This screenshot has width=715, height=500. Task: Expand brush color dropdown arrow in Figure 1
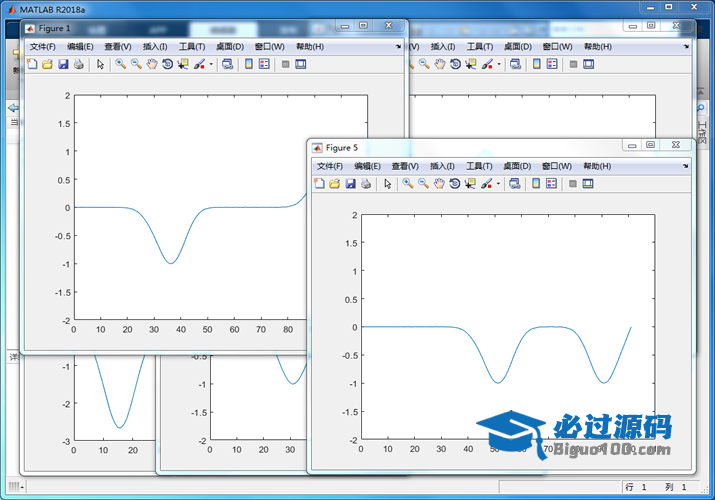point(211,64)
